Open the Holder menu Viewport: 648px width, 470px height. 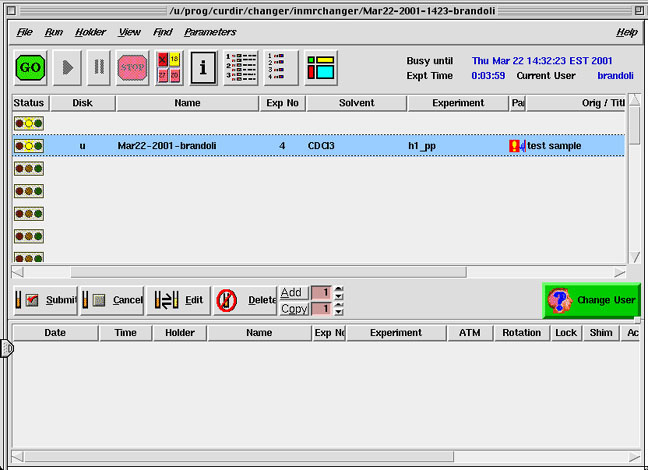click(89, 32)
